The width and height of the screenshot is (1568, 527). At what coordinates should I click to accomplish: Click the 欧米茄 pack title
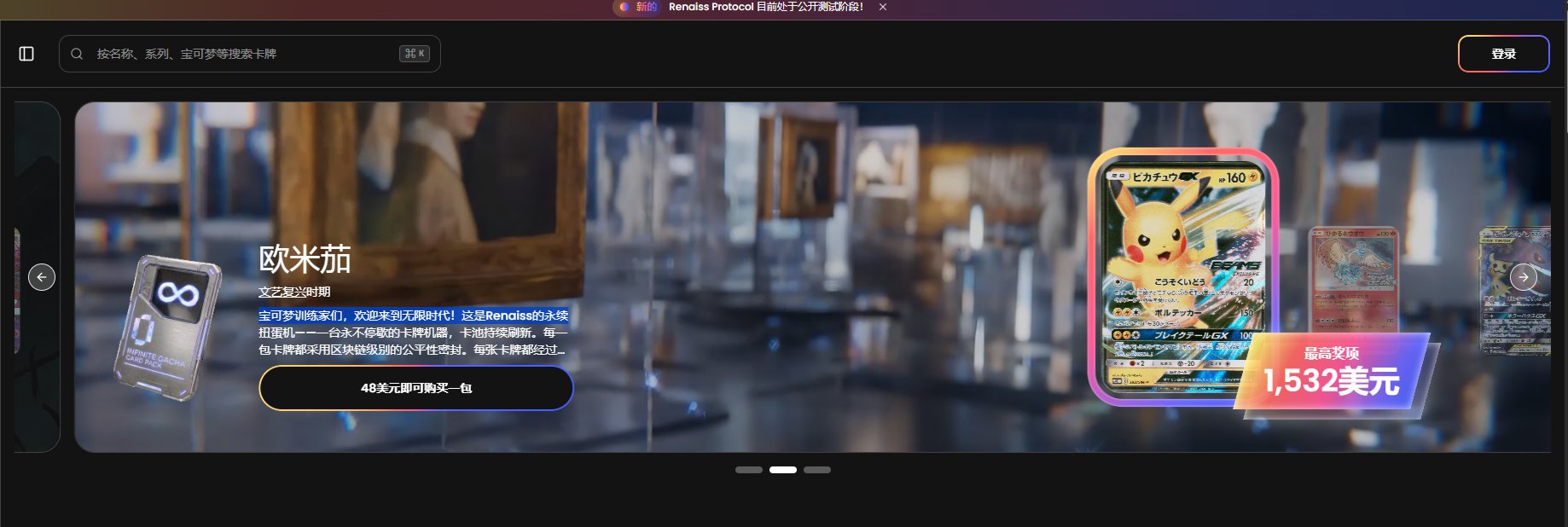305,259
